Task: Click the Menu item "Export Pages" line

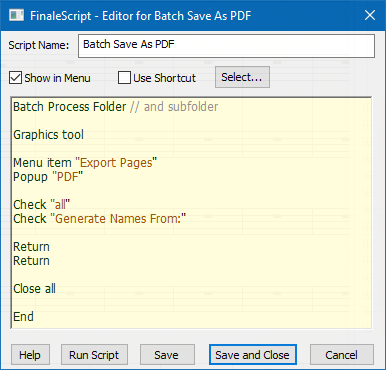Action: pyautogui.click(x=85, y=163)
